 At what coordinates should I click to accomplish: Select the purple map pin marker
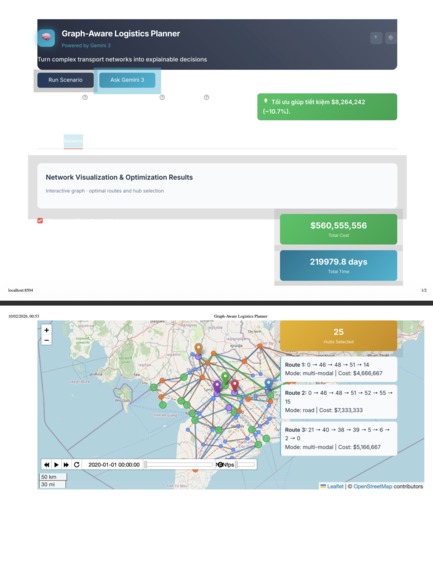(x=217, y=387)
